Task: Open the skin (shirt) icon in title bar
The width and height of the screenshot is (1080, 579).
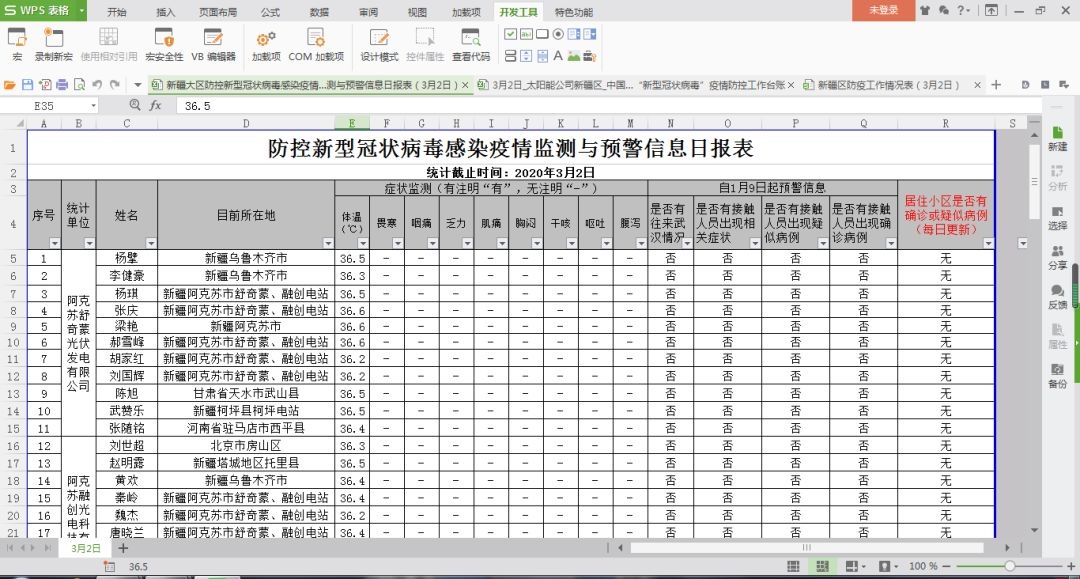Action: coord(924,10)
